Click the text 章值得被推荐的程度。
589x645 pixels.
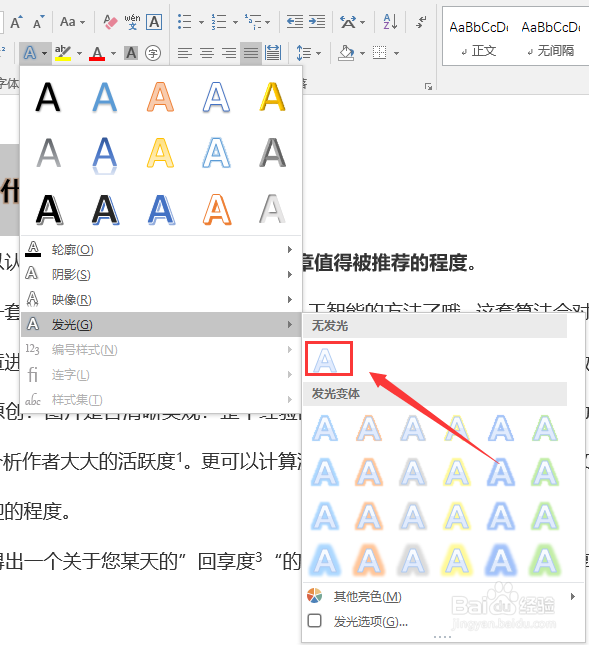click(388, 263)
